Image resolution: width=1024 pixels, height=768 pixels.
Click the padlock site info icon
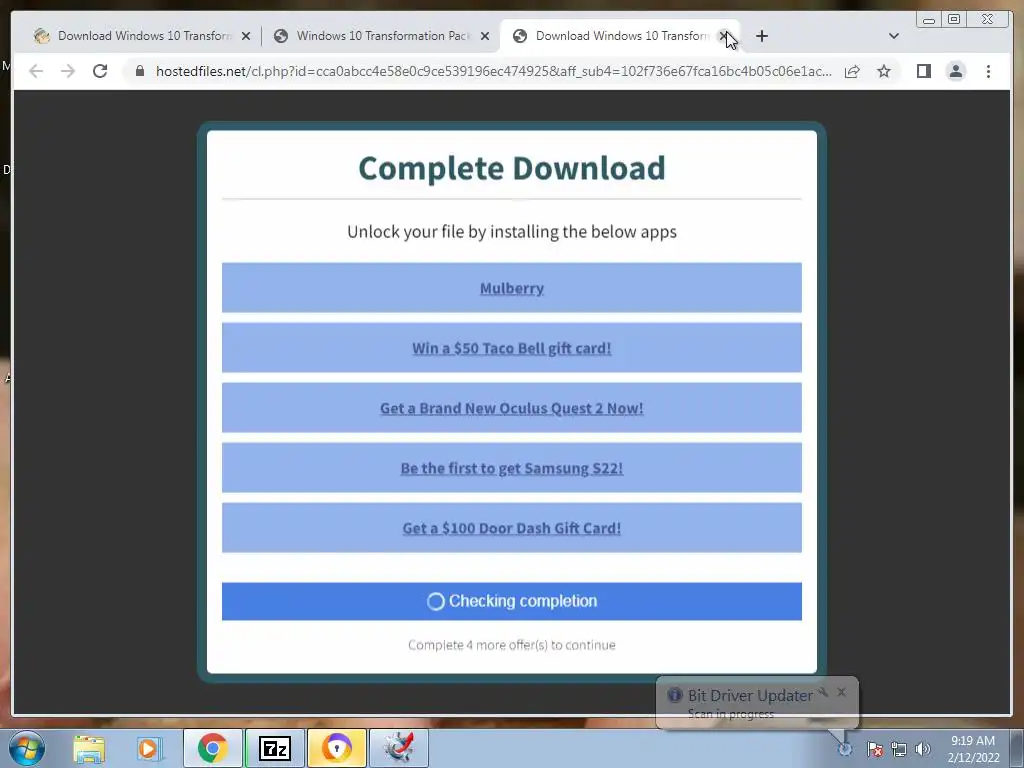coord(140,71)
